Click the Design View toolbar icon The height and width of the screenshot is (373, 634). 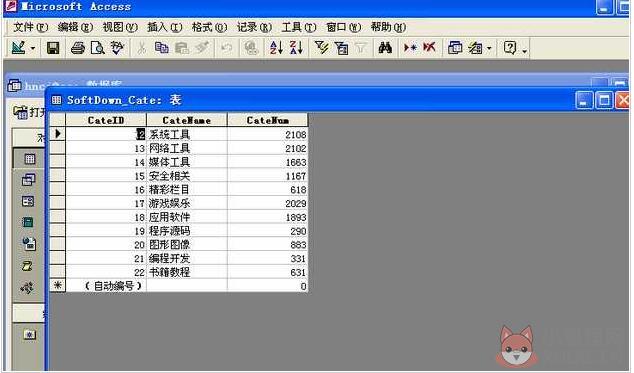point(18,48)
